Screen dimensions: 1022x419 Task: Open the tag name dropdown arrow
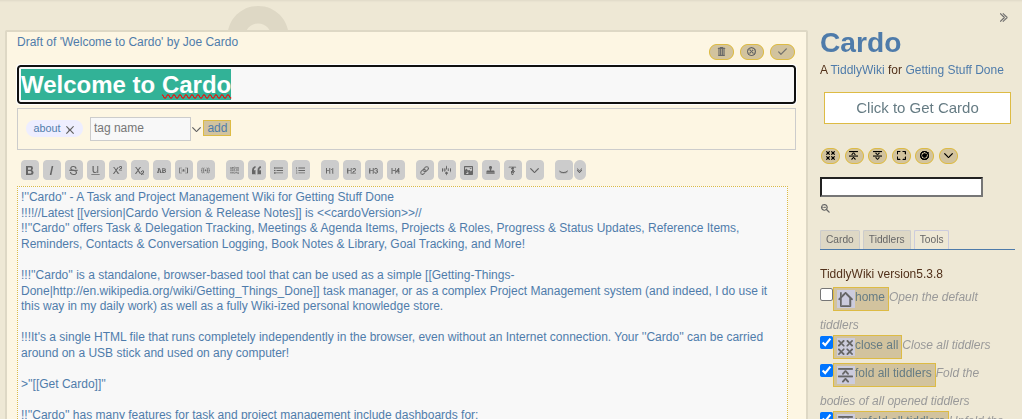[x=196, y=130]
